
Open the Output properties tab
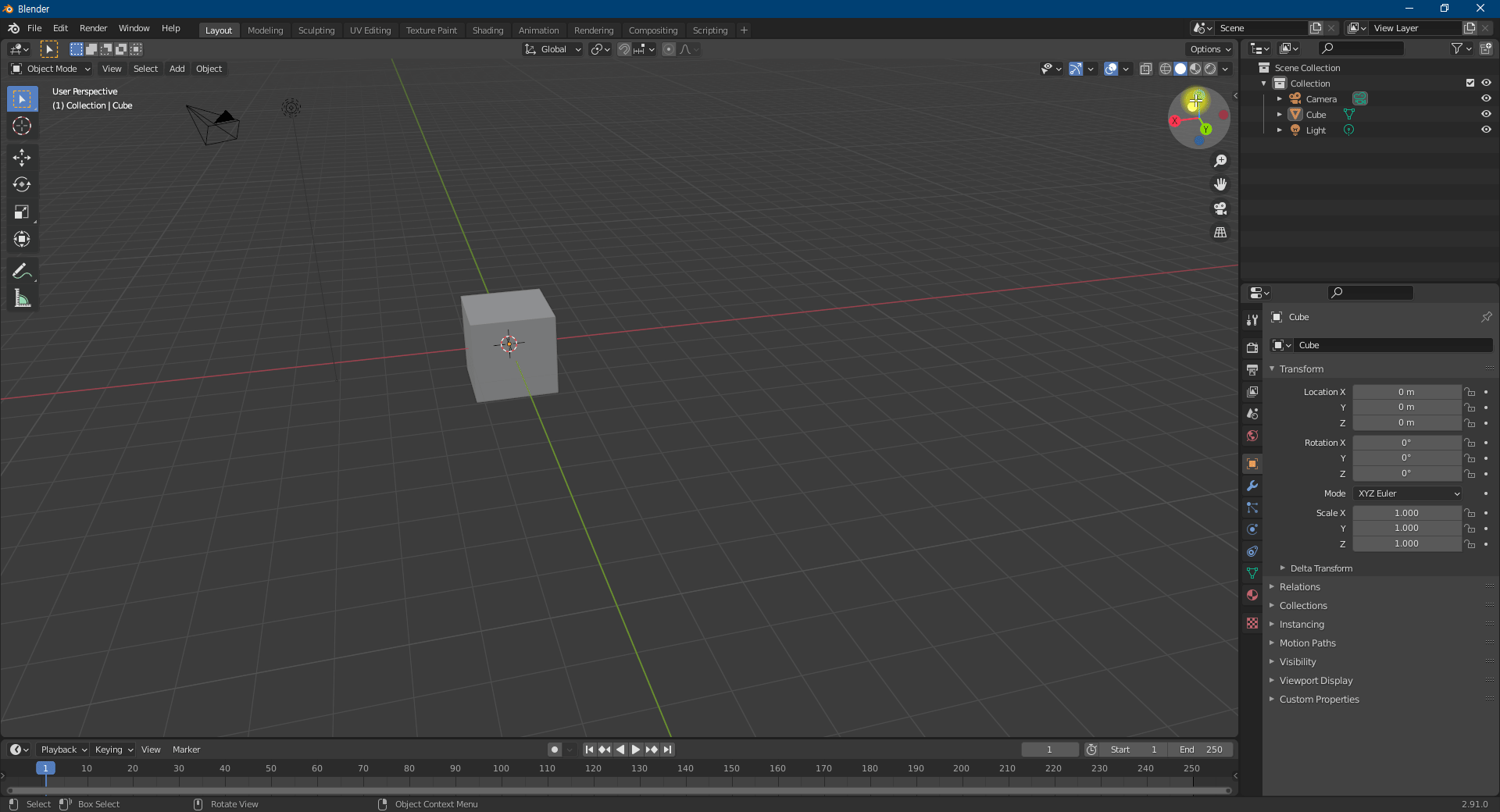pos(1252,369)
